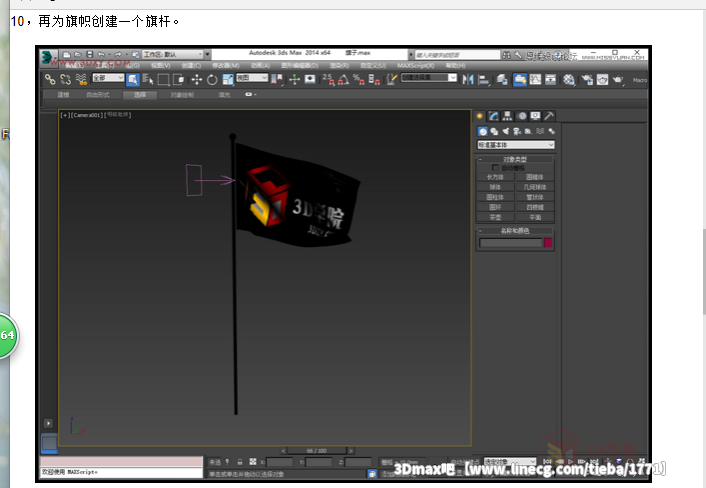Click the time slider showing 66 / 100

click(317, 451)
